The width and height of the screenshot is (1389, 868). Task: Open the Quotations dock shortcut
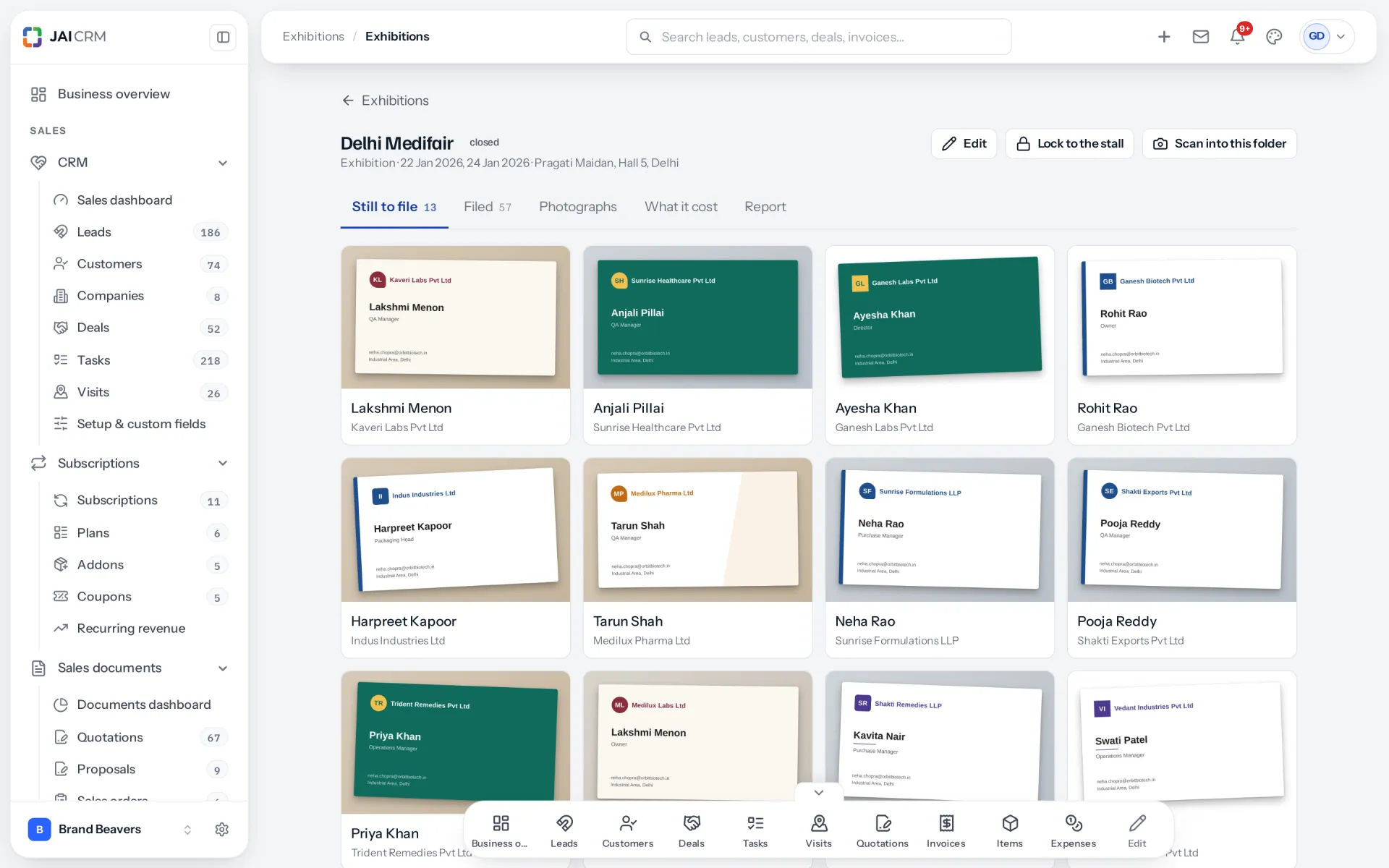point(883,830)
